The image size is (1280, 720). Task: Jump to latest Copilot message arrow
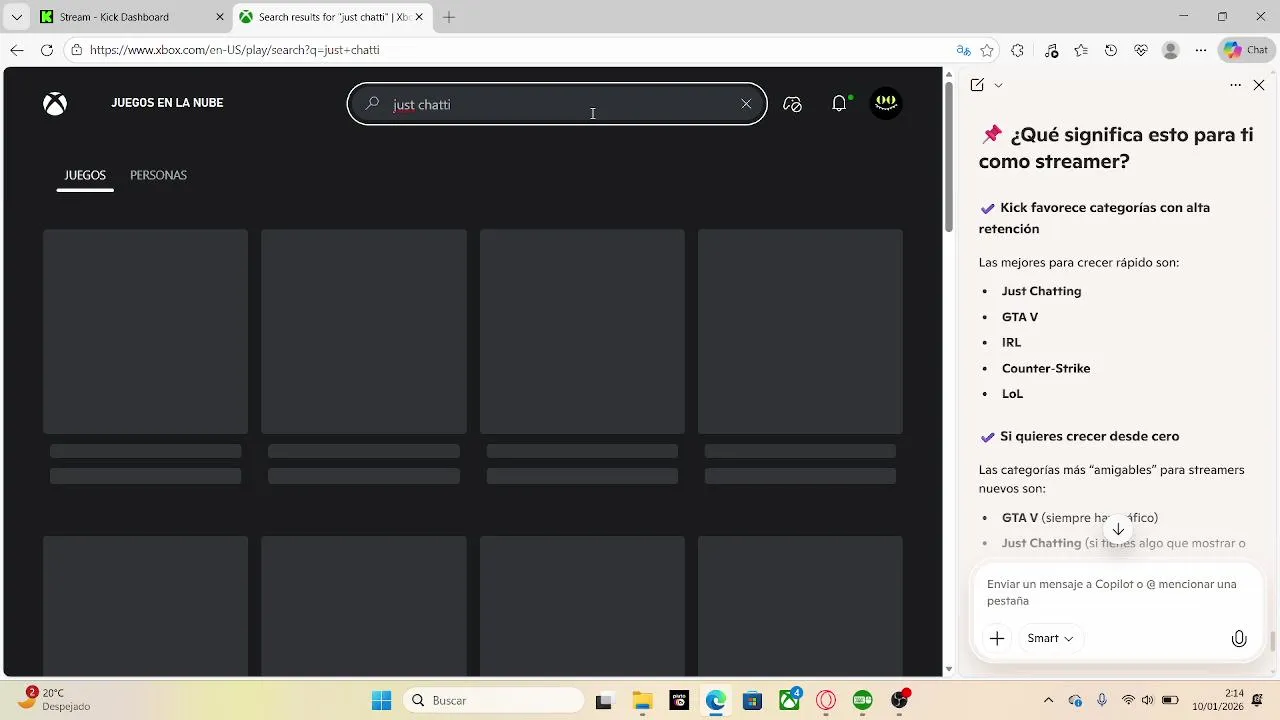pos(1118,530)
